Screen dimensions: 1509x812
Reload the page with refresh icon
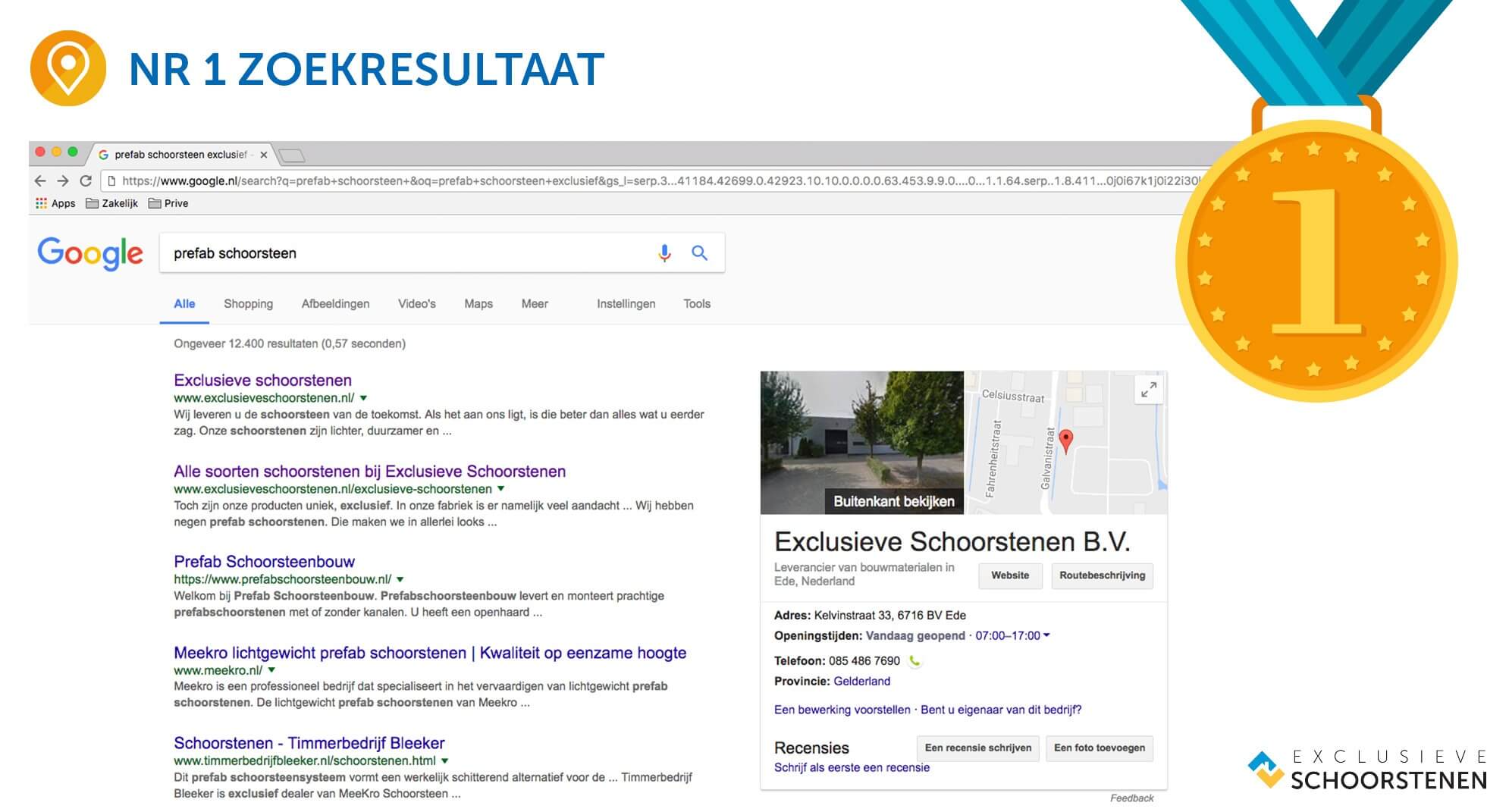86,181
